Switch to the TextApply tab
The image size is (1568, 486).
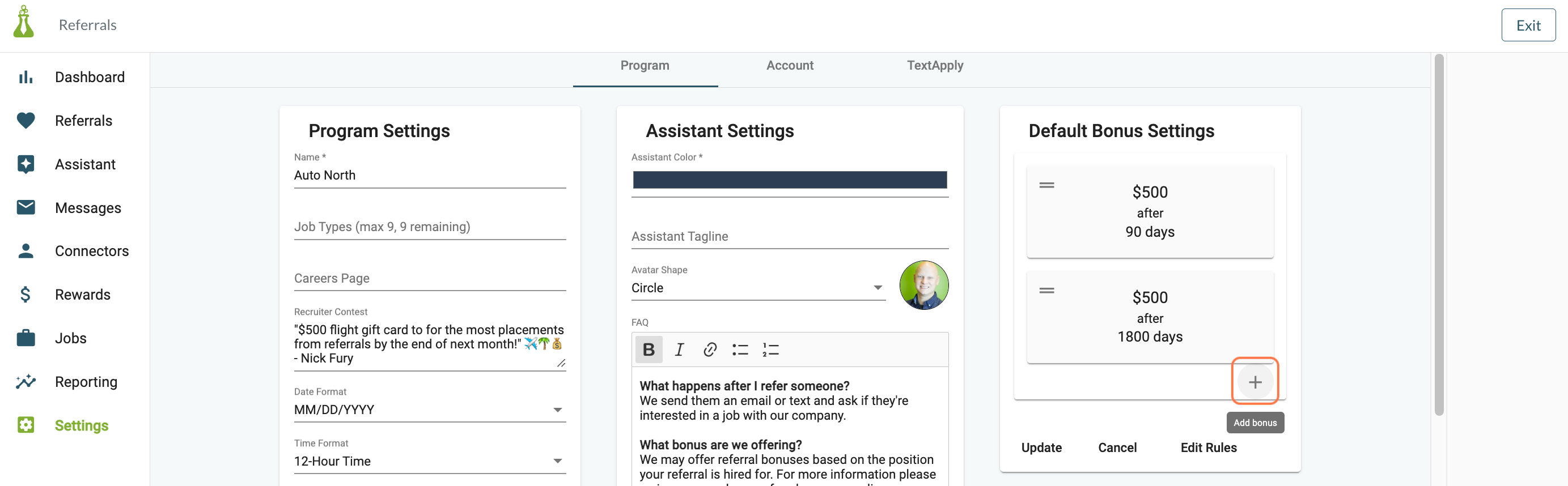[934, 65]
